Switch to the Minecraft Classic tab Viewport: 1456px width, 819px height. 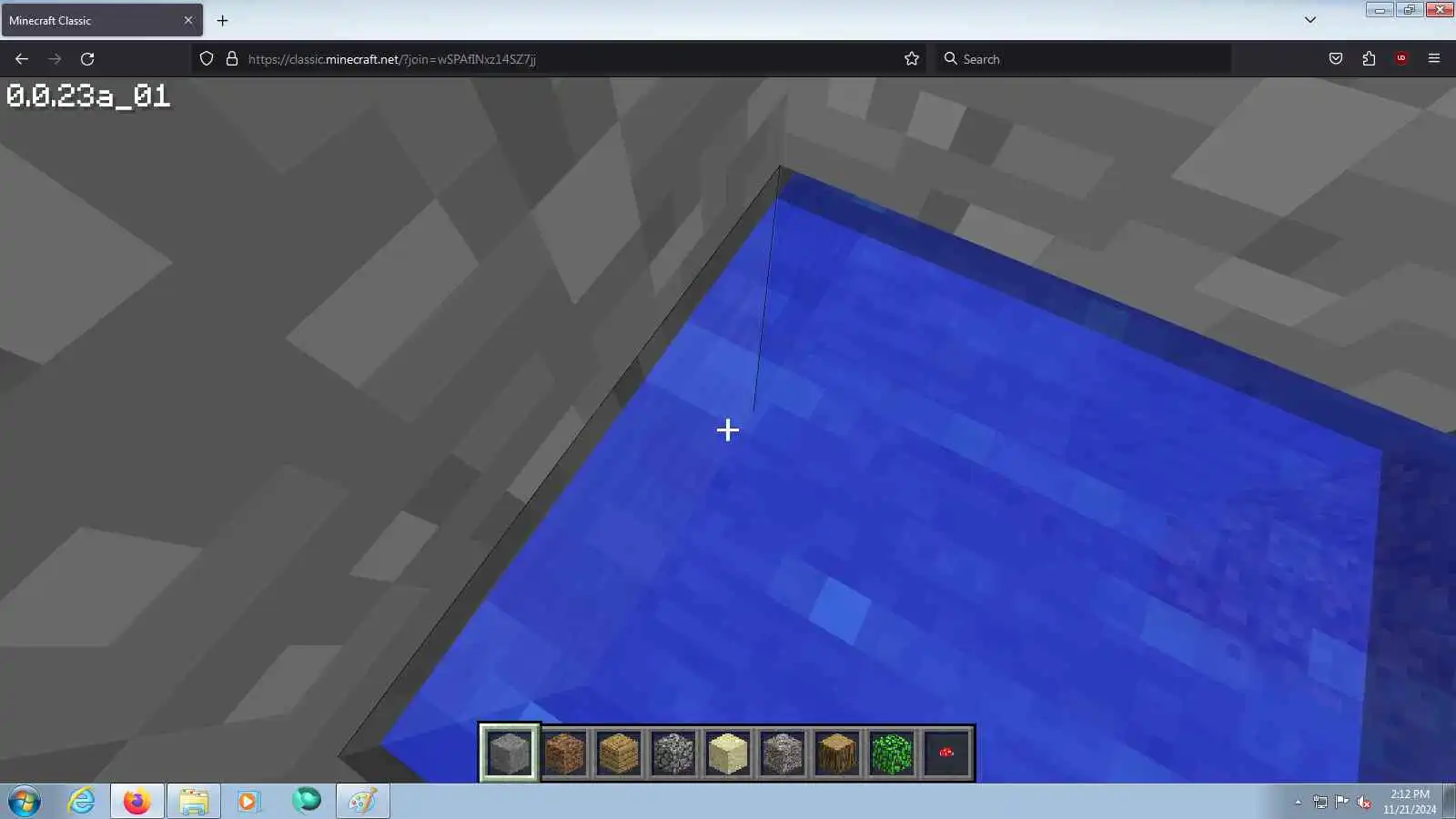102,20
